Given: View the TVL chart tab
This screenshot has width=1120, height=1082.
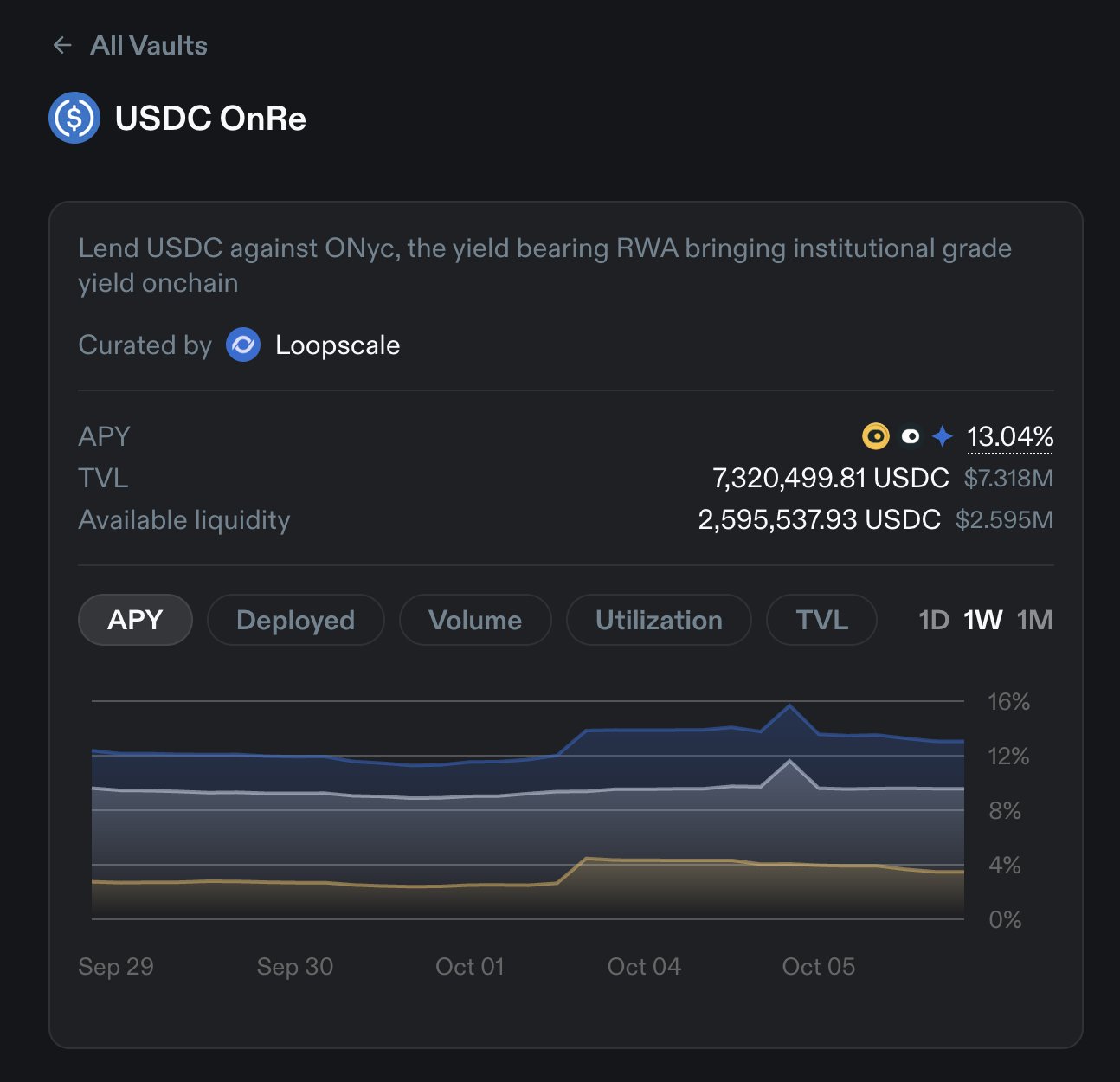Looking at the screenshot, I should 820,620.
